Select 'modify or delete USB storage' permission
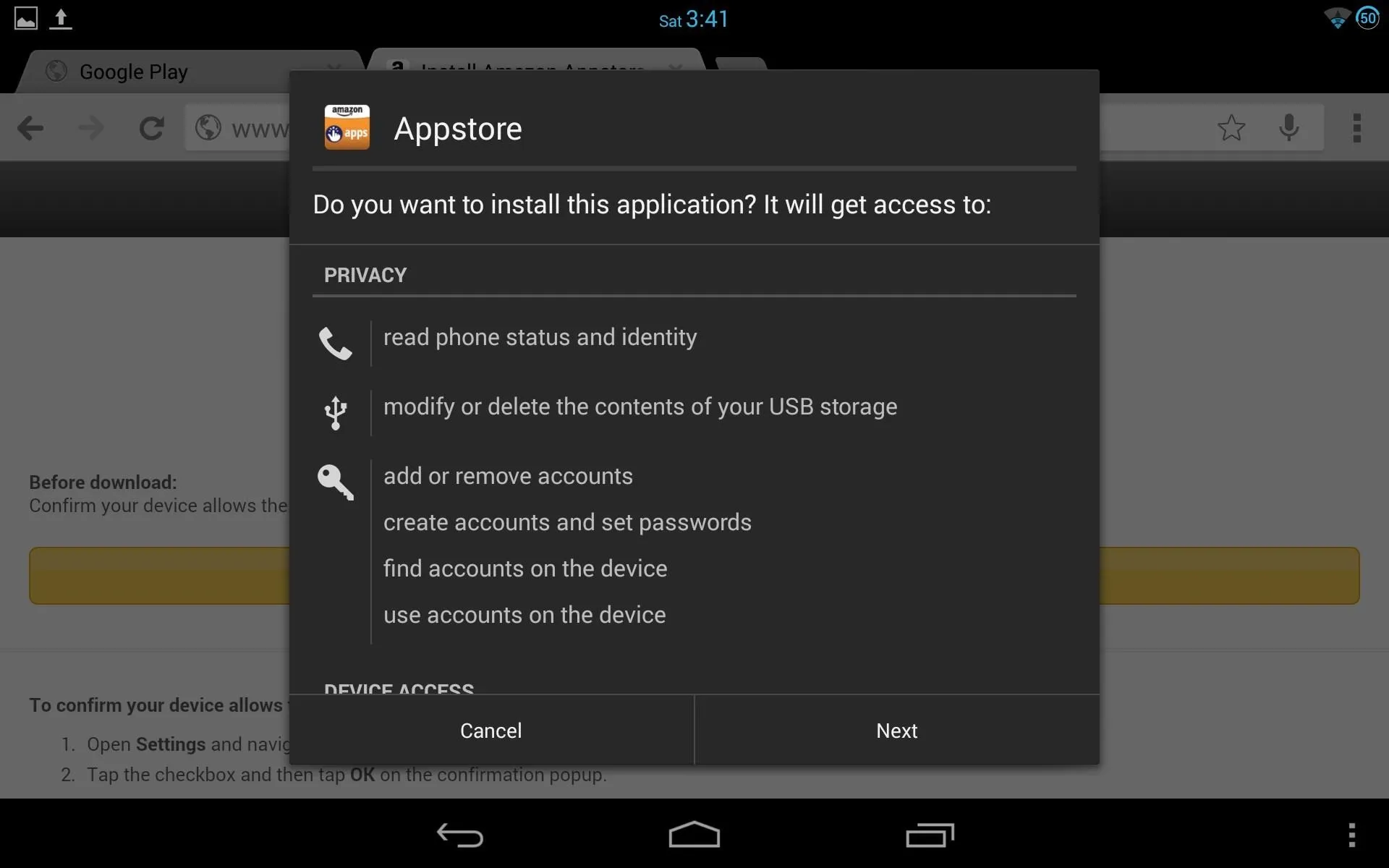Screen dimensions: 1389x868 tap(640, 407)
